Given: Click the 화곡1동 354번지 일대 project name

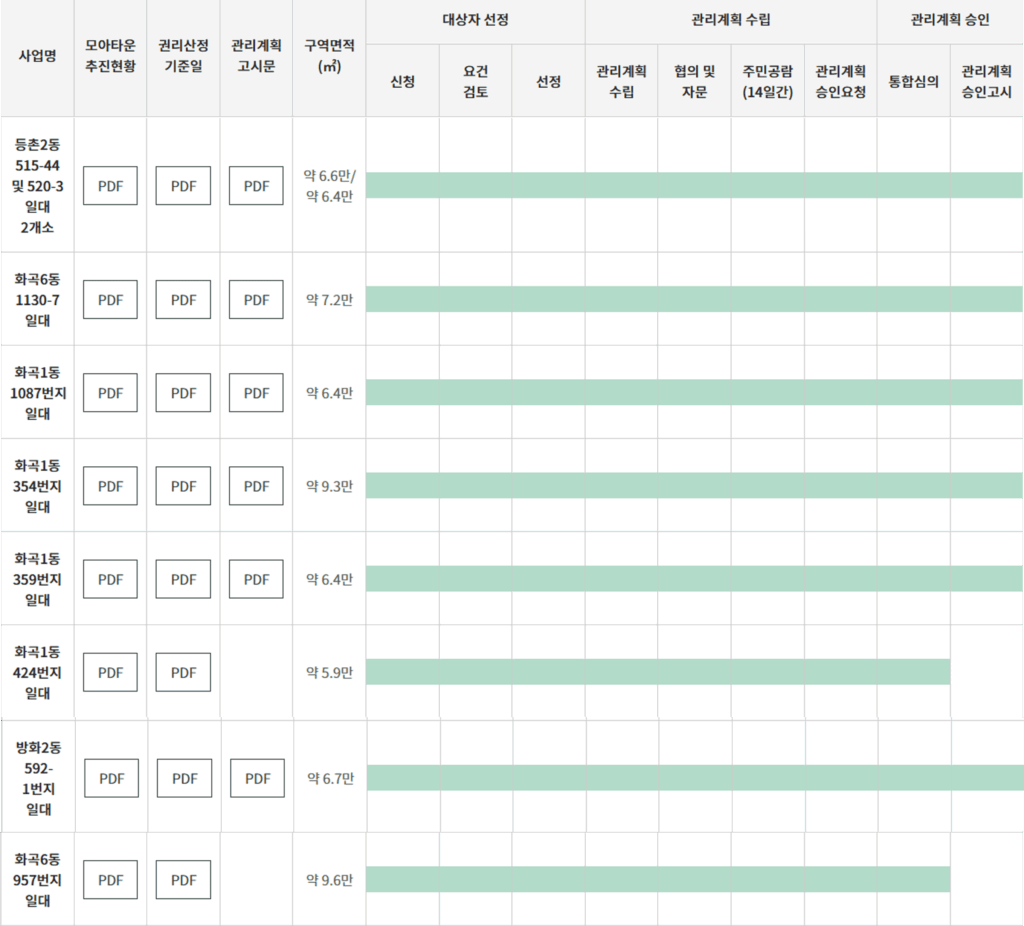Looking at the screenshot, I should pyautogui.click(x=37, y=486).
